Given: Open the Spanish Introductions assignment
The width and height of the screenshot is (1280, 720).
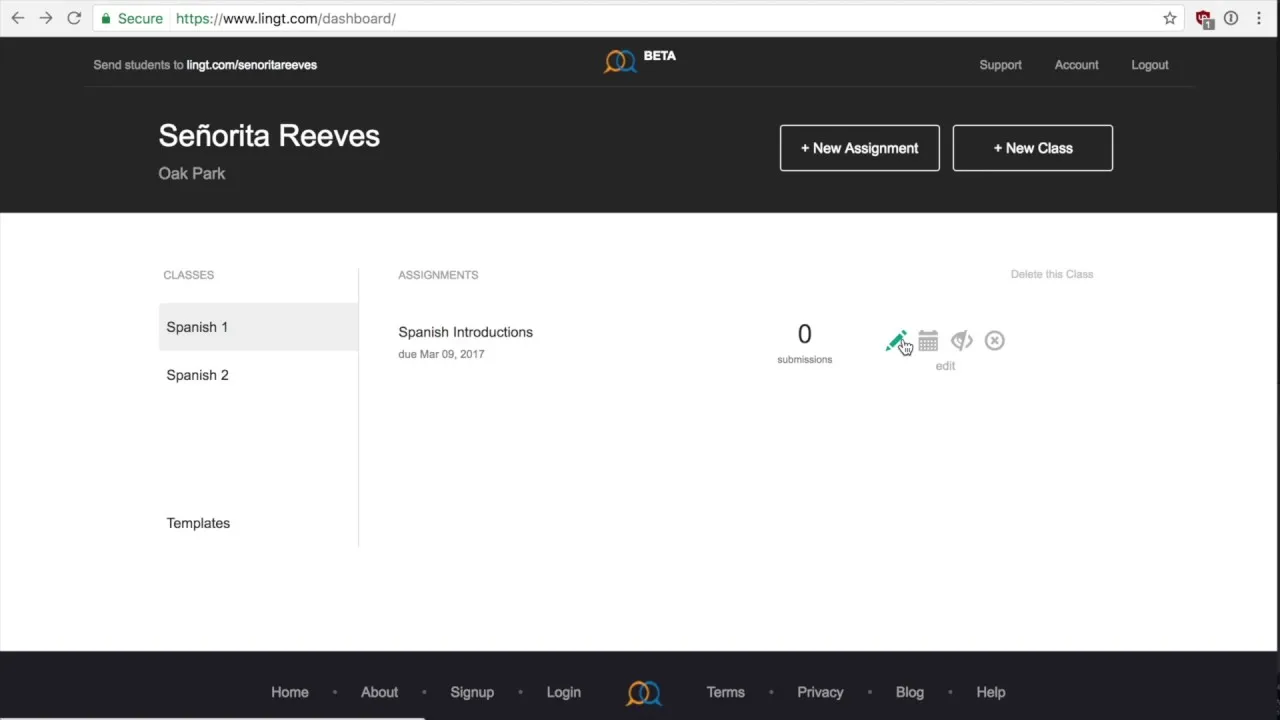Looking at the screenshot, I should 465,332.
